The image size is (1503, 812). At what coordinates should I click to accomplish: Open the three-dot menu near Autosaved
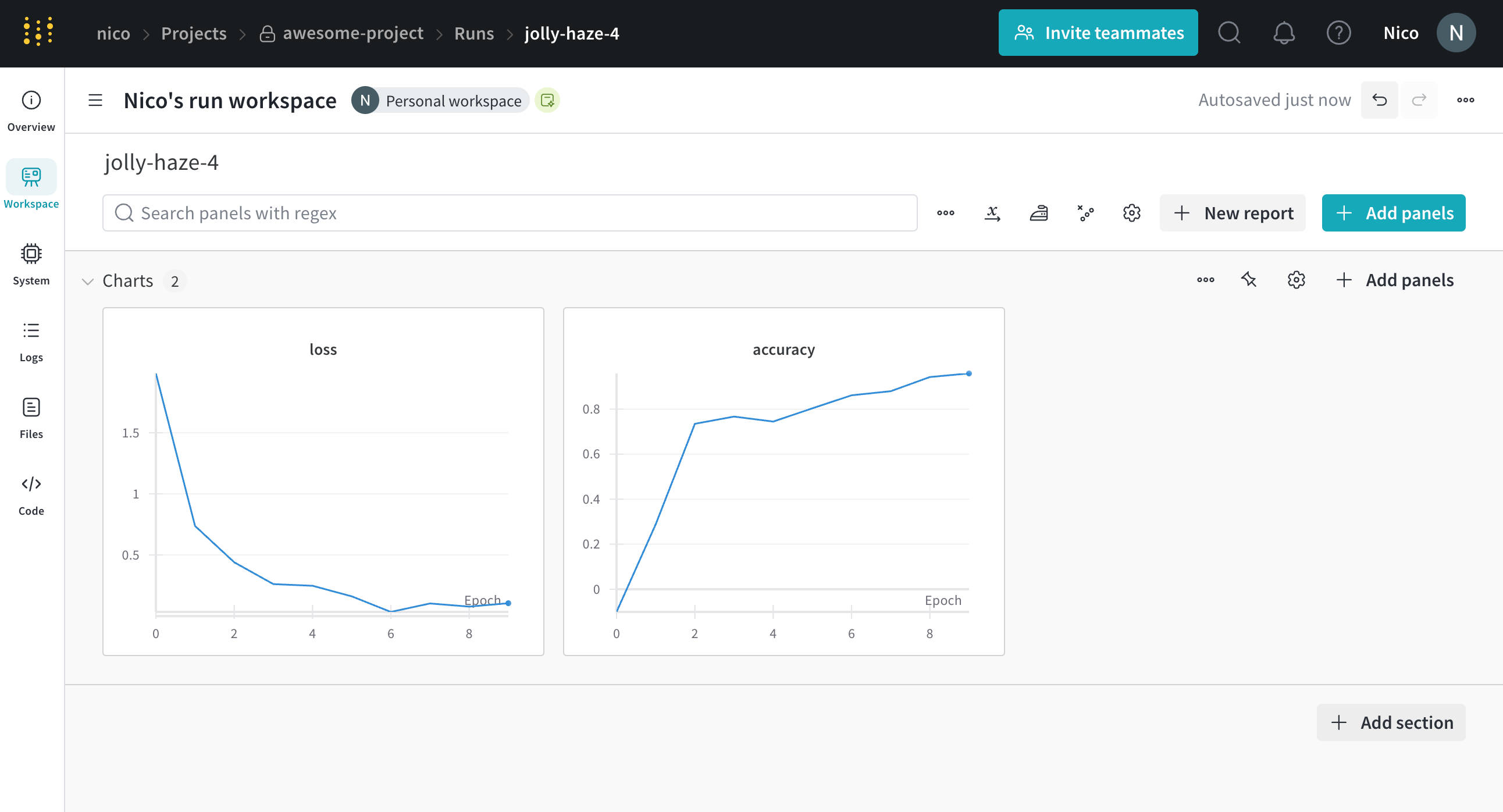[x=1465, y=99]
